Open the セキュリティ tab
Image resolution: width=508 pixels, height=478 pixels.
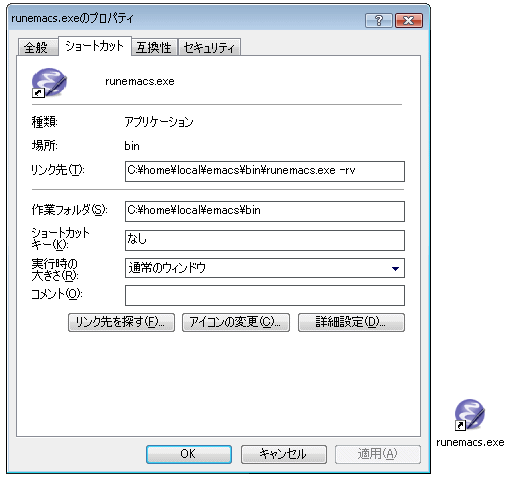(x=209, y=47)
